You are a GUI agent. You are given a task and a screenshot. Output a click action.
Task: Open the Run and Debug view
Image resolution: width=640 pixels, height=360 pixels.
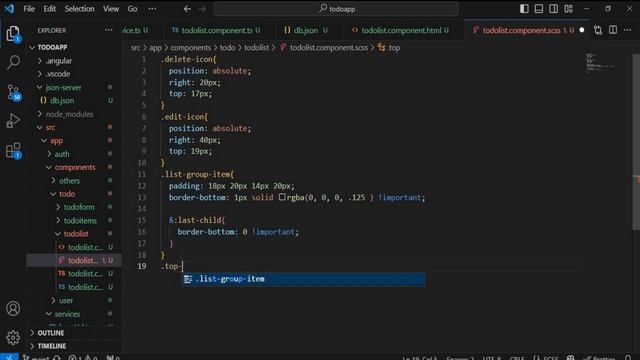tap(13, 121)
